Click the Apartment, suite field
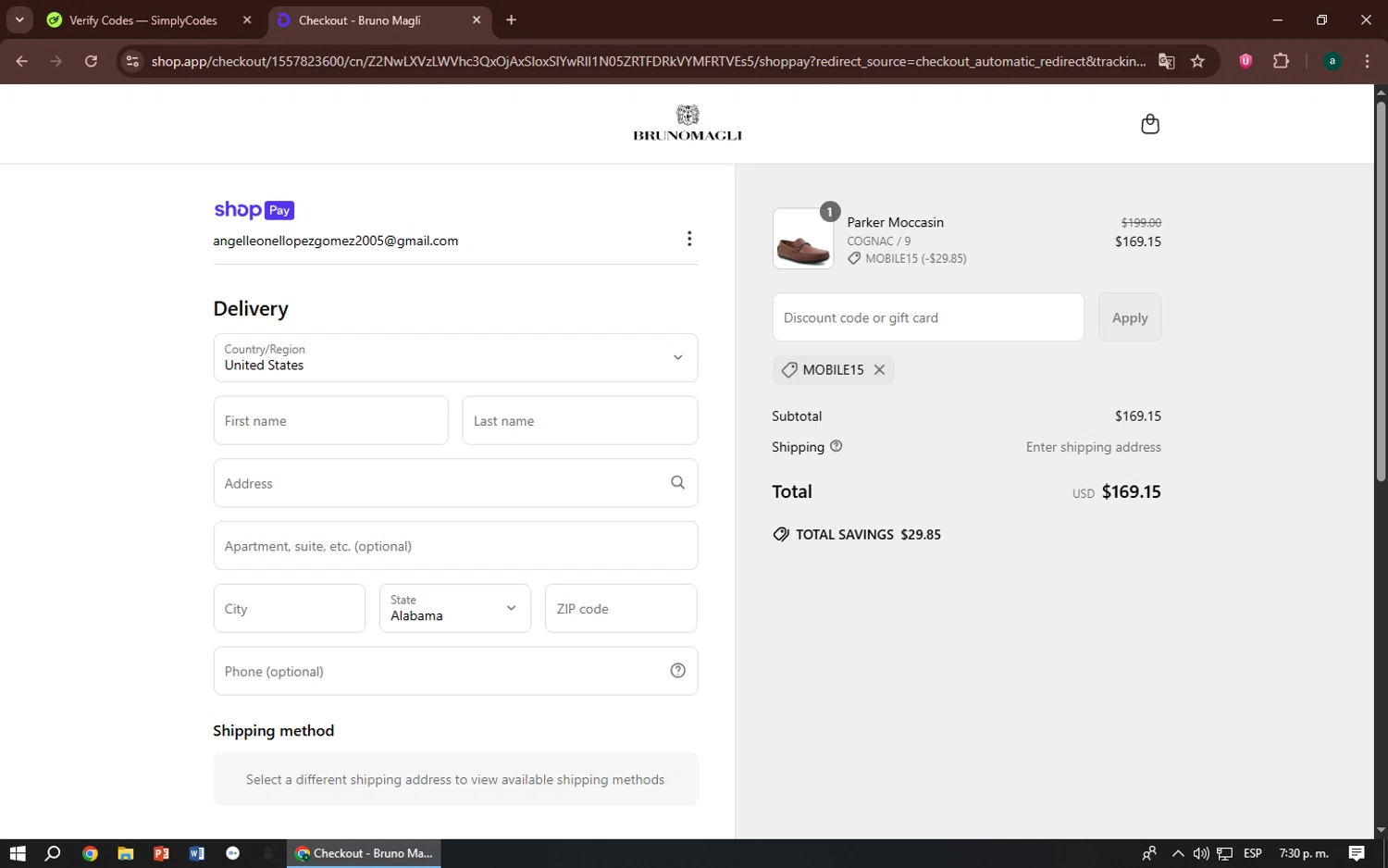This screenshot has width=1388, height=868. tap(455, 545)
